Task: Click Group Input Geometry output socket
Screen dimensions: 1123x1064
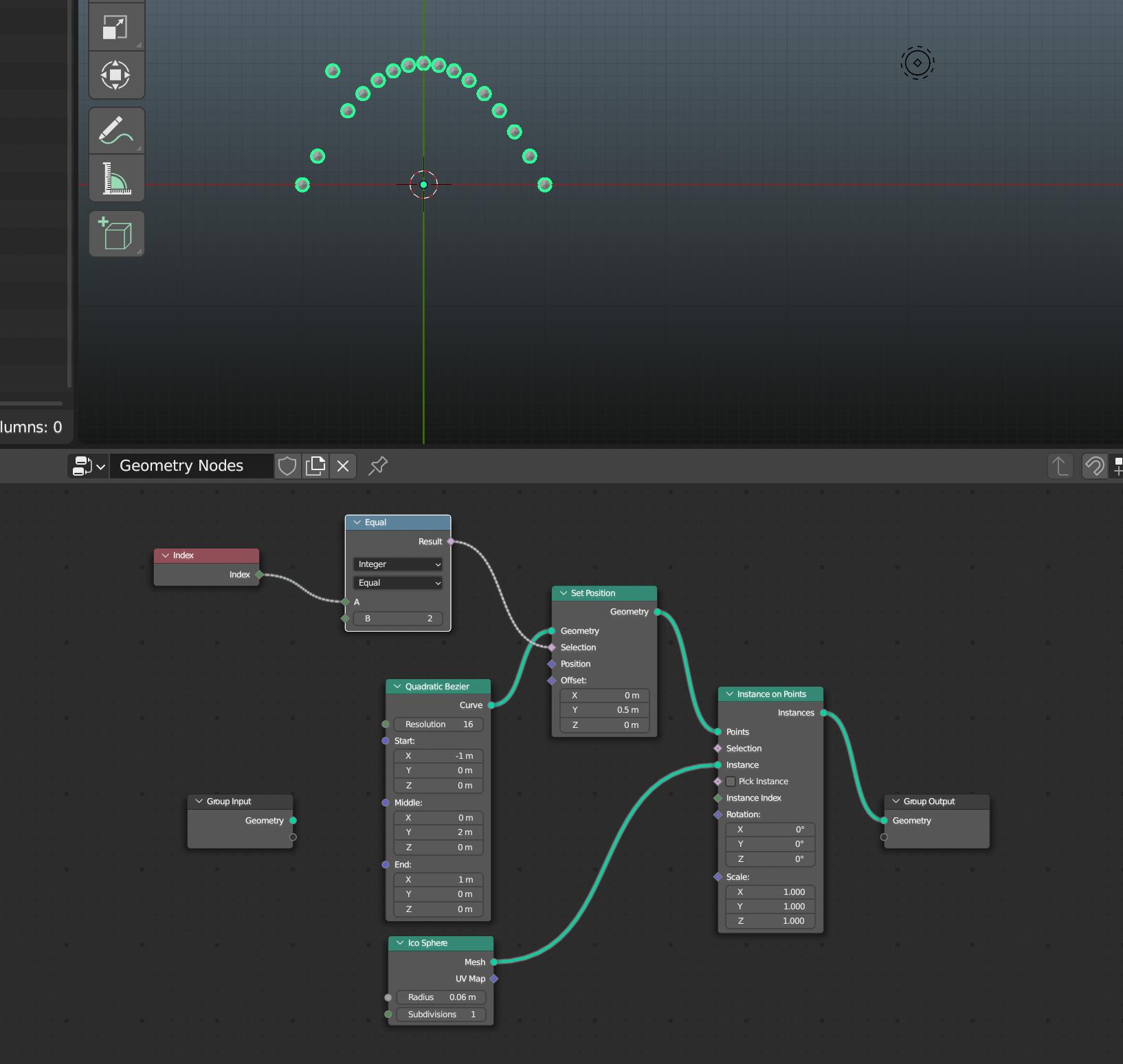Action: point(293,821)
